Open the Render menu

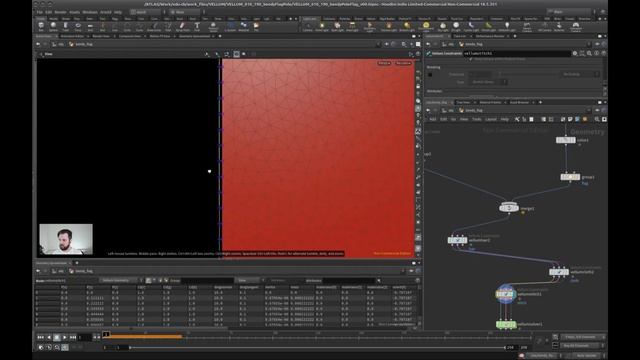[x=60, y=12]
